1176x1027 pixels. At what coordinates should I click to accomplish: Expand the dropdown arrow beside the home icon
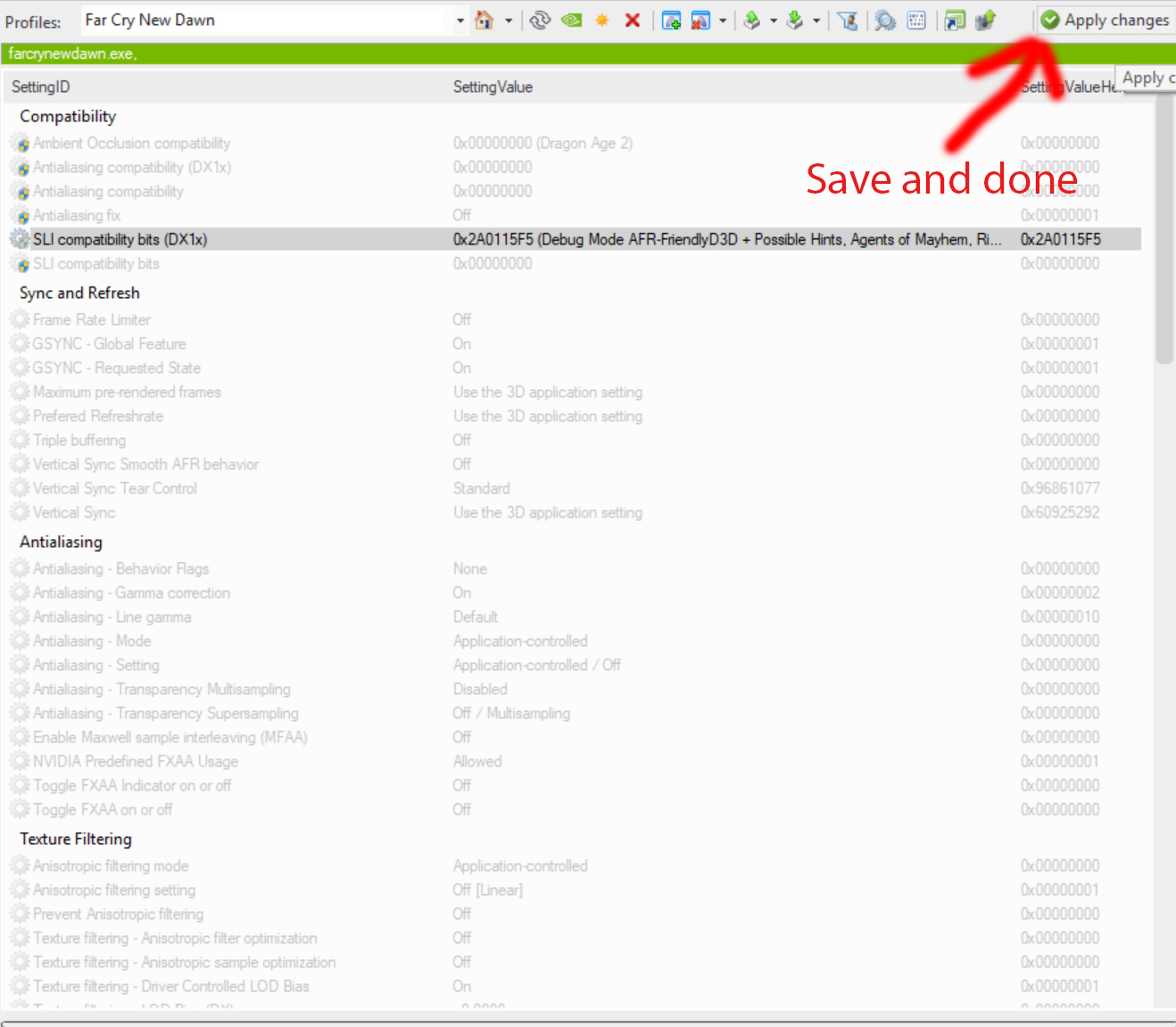coord(509,20)
